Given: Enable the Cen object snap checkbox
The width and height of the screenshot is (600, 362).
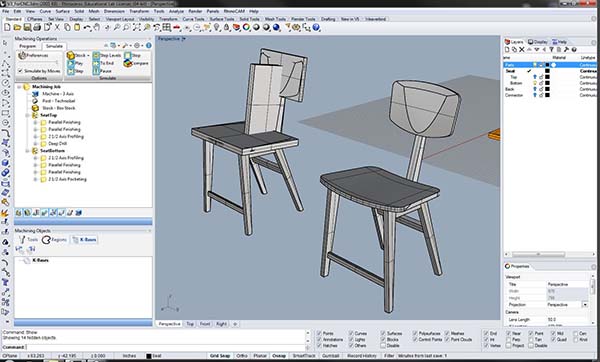Looking at the screenshot, I should pyautogui.click(x=576, y=333).
